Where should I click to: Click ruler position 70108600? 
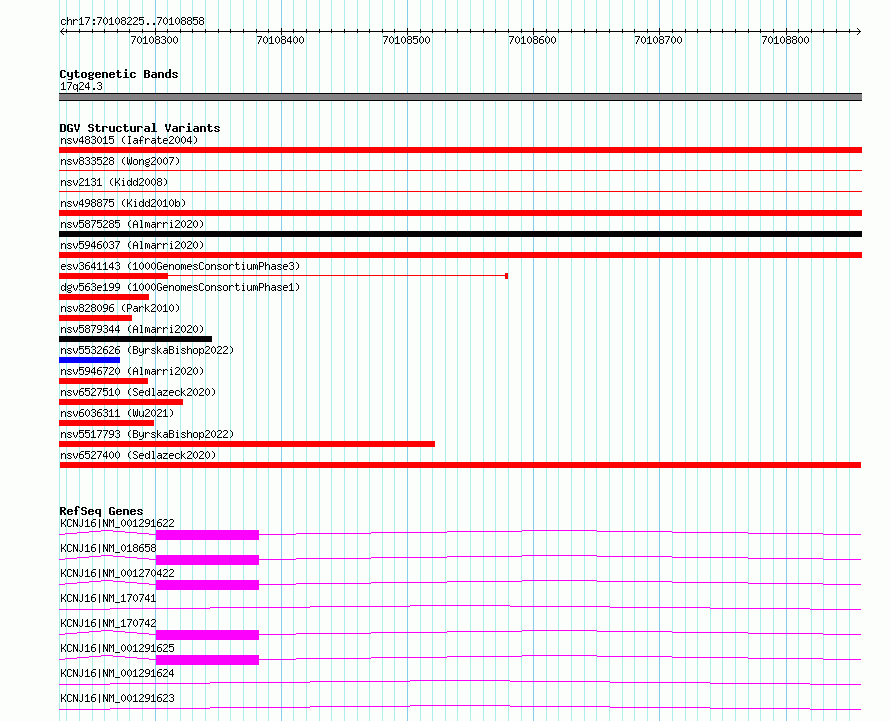532,40
